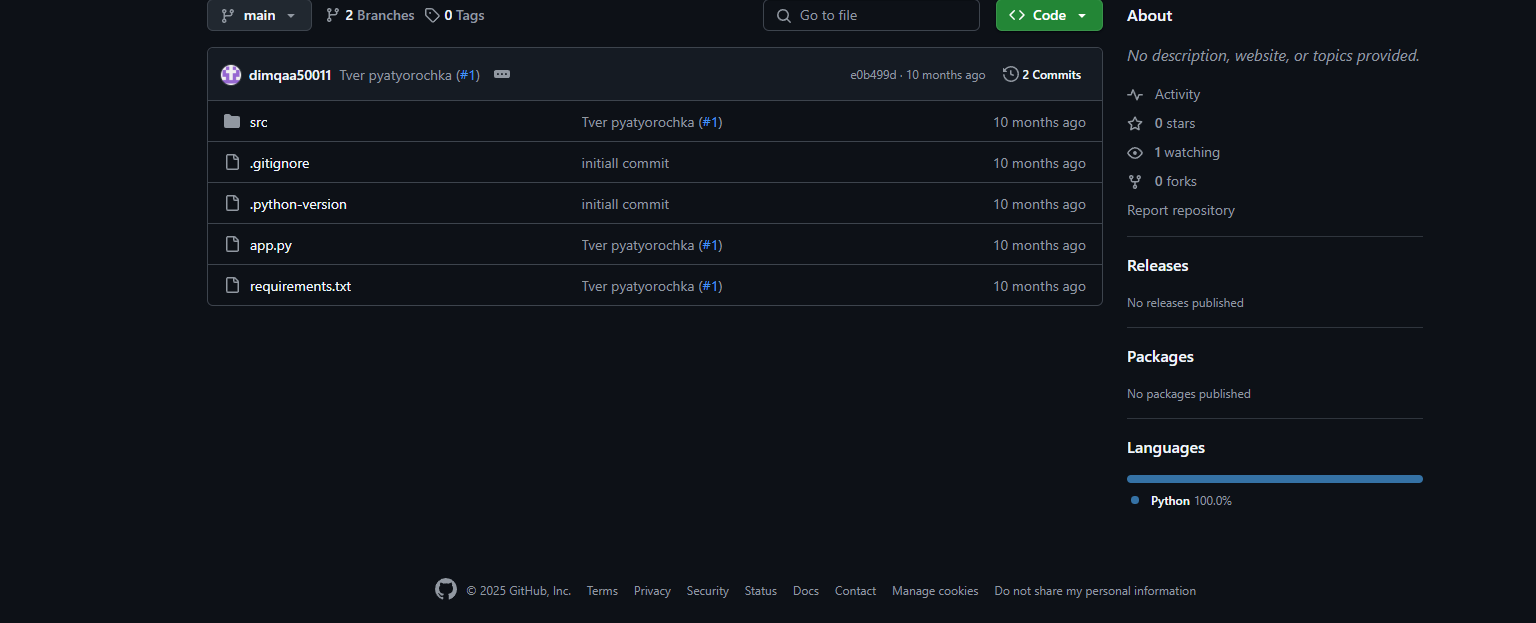Open the src folder icon

(232, 121)
